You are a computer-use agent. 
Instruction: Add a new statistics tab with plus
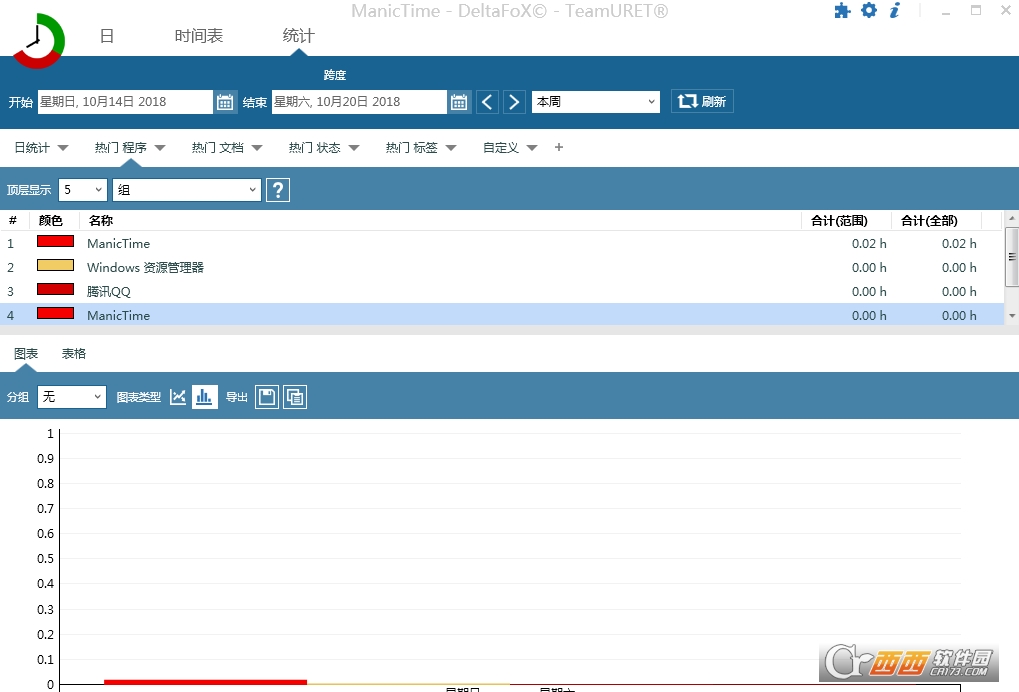pos(559,147)
